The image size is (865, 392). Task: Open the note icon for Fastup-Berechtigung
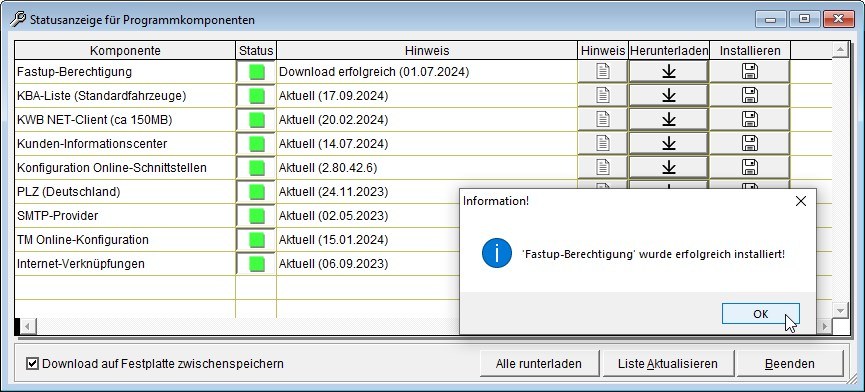coord(602,71)
